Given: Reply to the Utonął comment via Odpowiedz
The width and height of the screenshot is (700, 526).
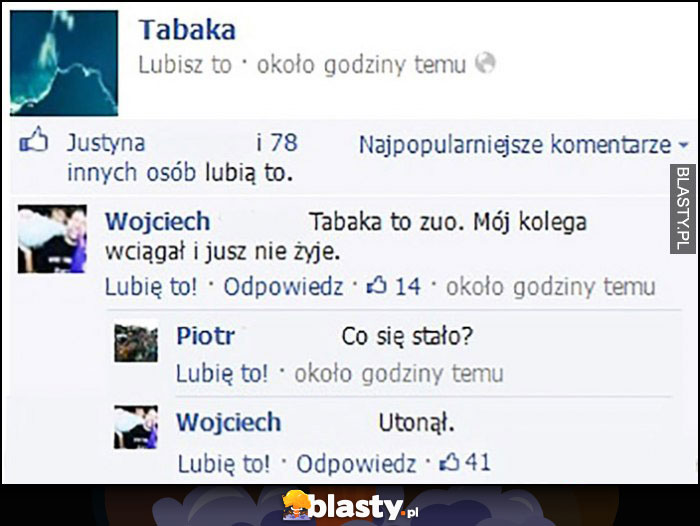Looking at the screenshot, I should (x=356, y=463).
